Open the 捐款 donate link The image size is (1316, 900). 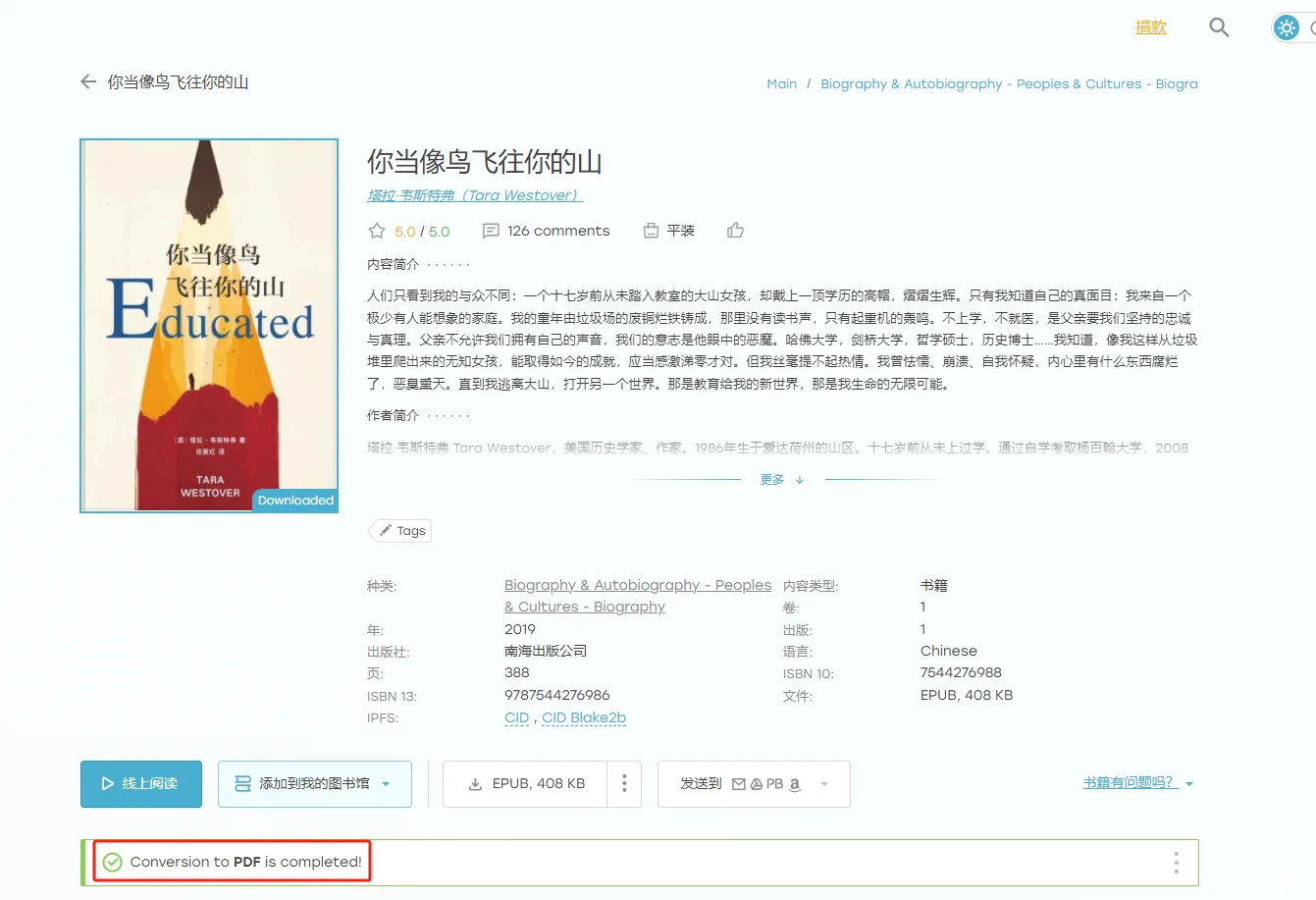(x=1150, y=27)
